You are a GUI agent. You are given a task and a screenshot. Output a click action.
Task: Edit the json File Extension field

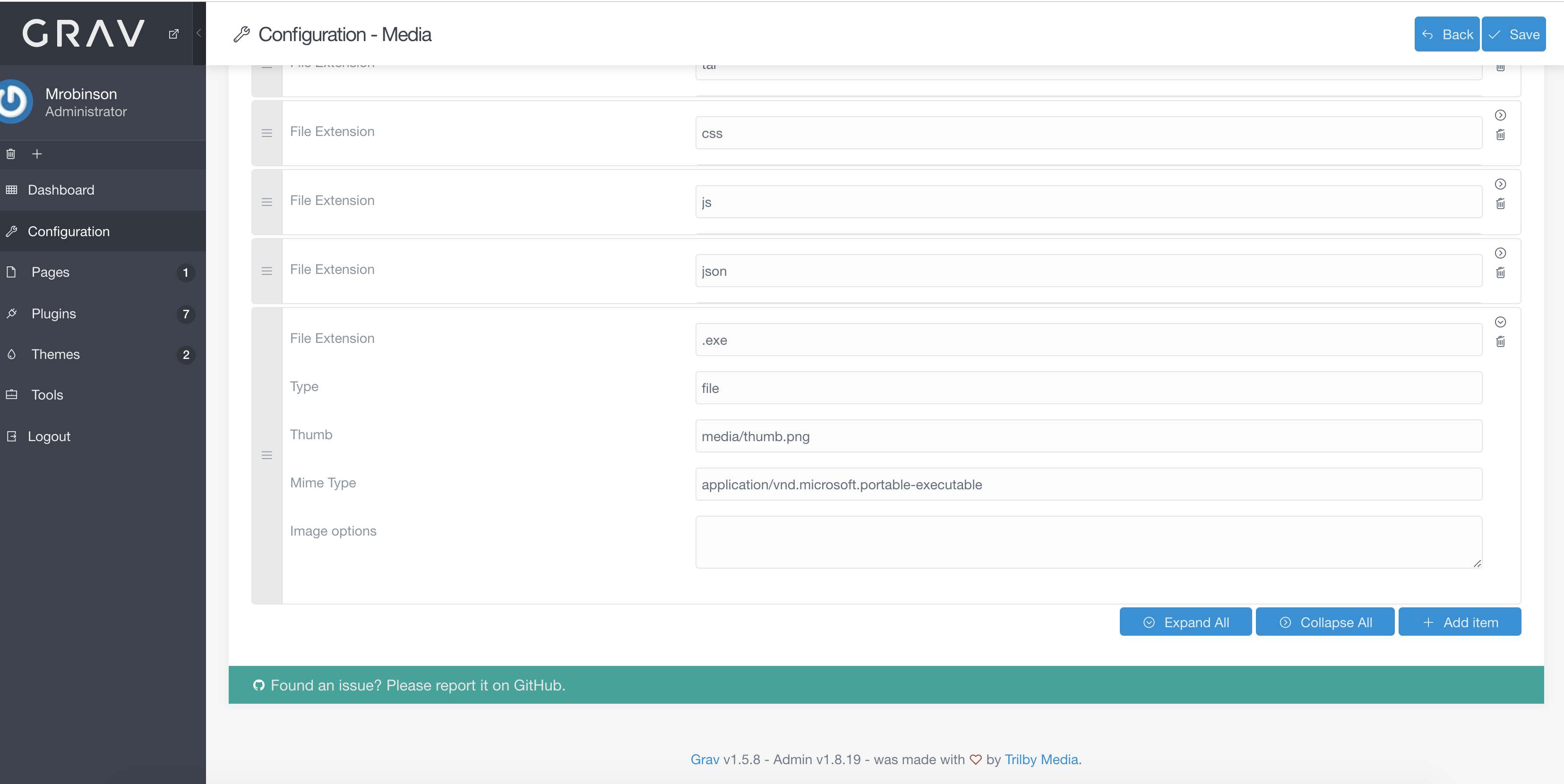coord(1088,271)
